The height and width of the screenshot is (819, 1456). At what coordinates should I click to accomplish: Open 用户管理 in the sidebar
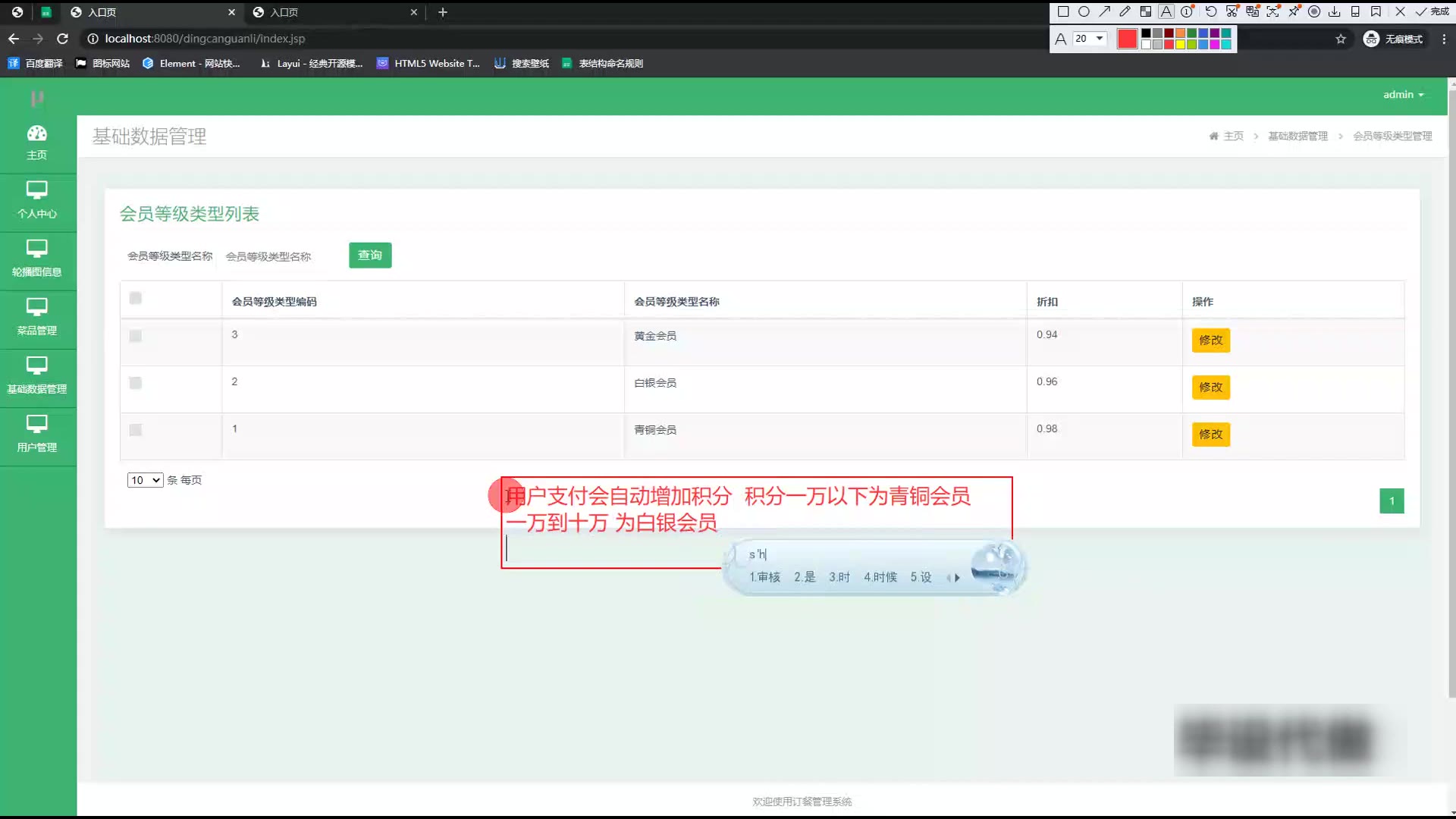click(37, 435)
